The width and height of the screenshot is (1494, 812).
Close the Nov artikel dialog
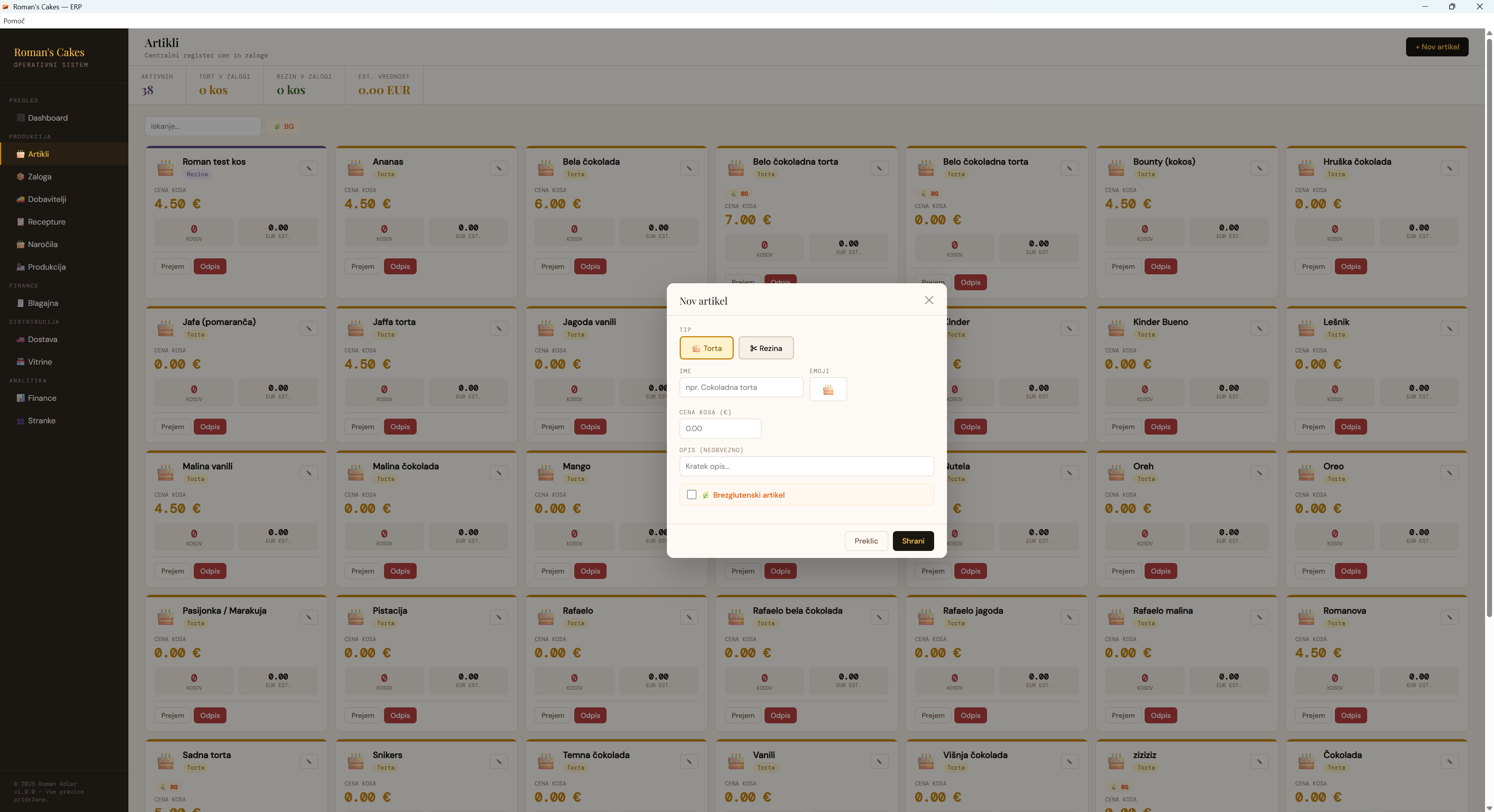(929, 300)
